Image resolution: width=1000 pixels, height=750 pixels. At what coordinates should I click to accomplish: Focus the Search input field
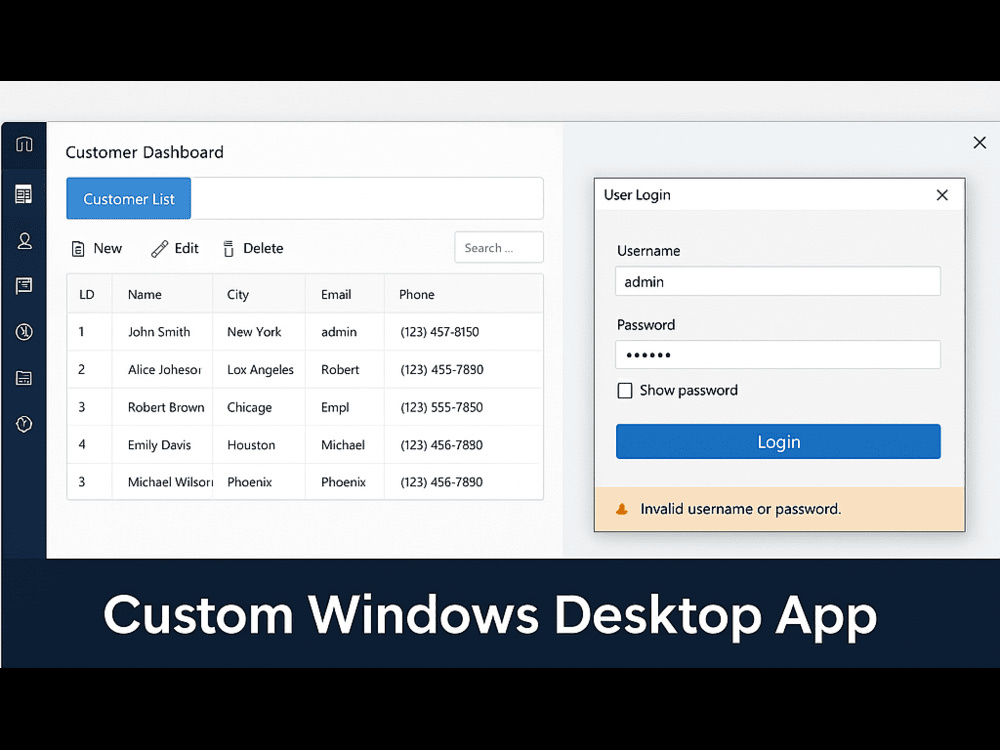point(499,247)
